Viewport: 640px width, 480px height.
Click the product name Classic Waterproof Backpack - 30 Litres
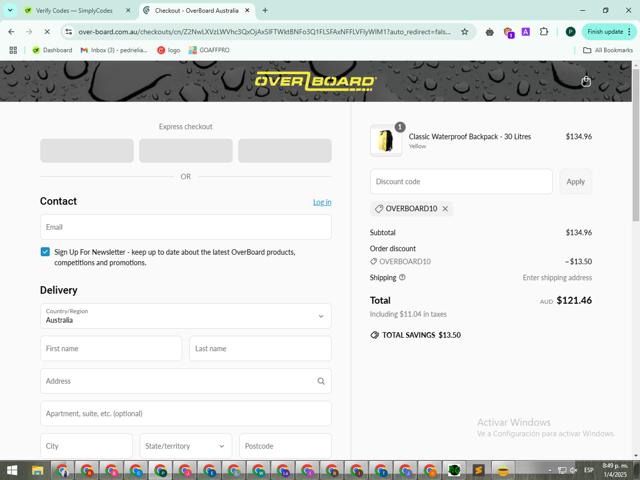470,136
